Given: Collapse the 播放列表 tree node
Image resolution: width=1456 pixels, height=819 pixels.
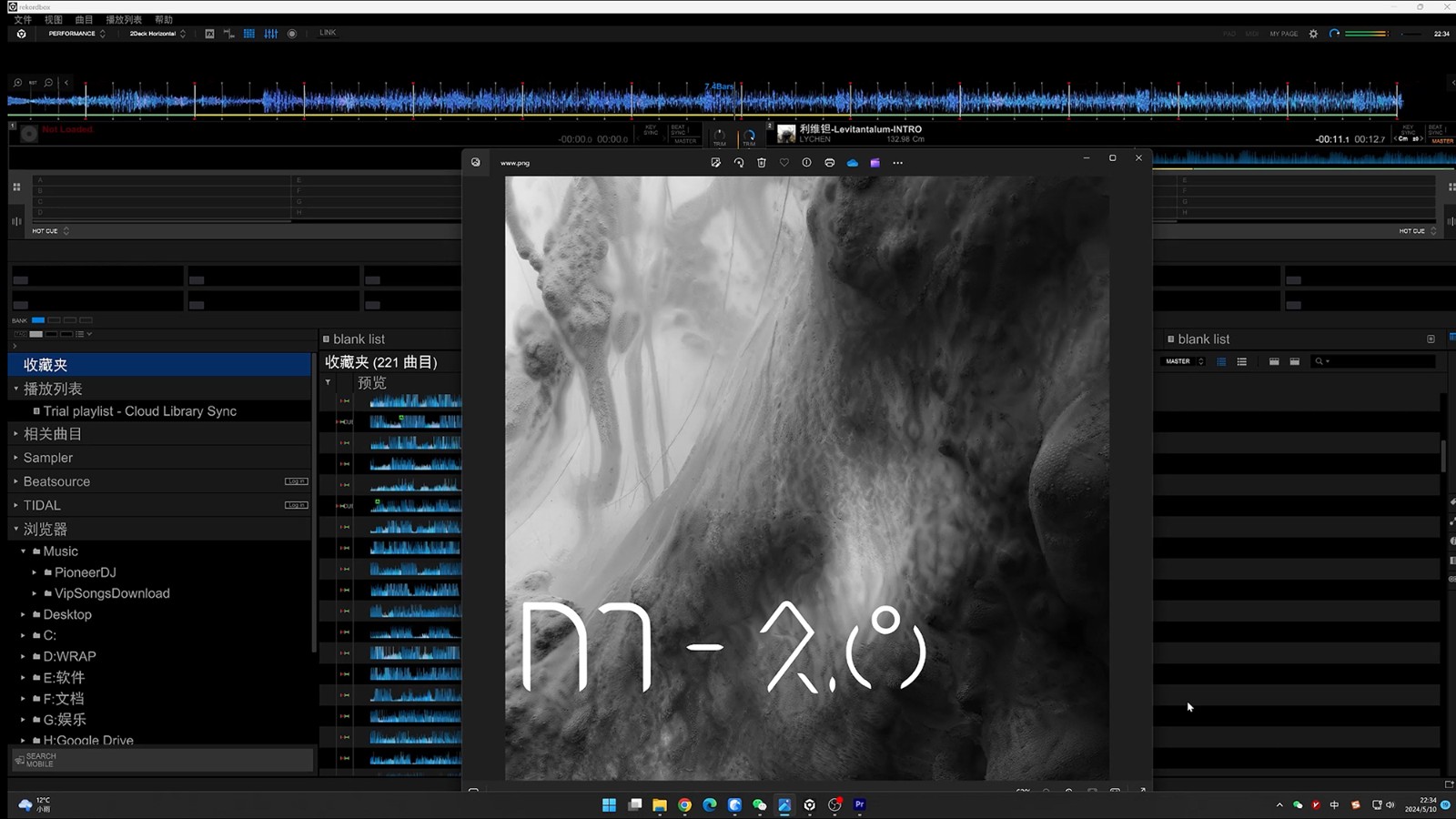Looking at the screenshot, I should click(x=15, y=389).
